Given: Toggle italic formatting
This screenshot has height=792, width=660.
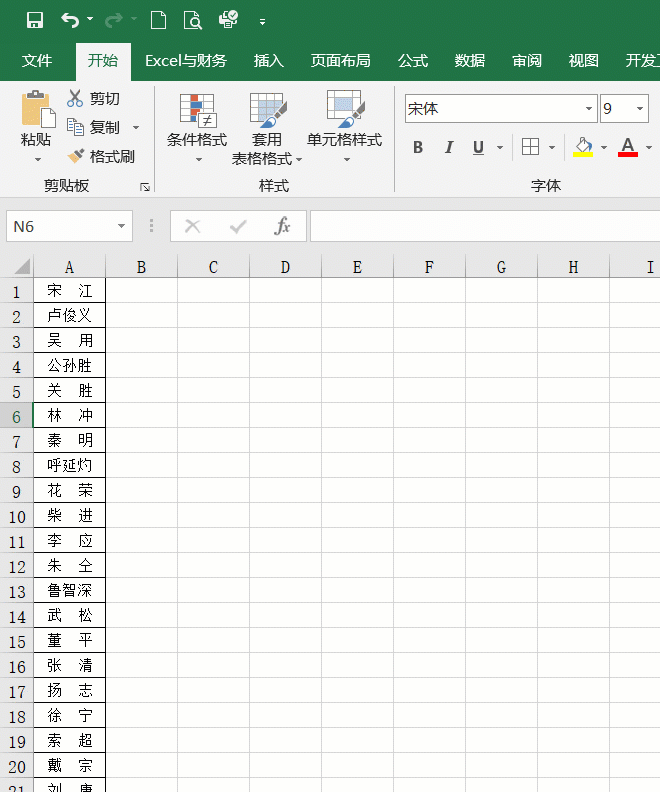Looking at the screenshot, I should (x=448, y=147).
